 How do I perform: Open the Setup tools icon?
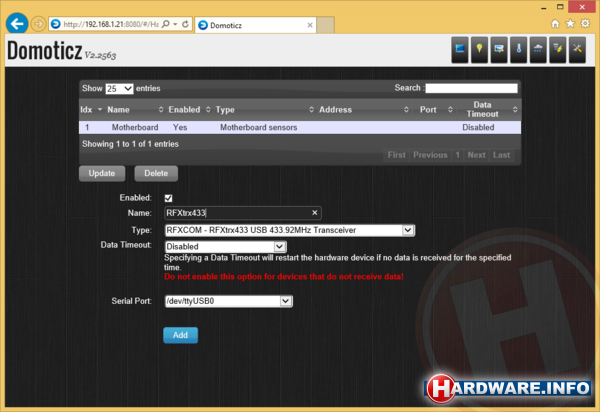(577, 50)
